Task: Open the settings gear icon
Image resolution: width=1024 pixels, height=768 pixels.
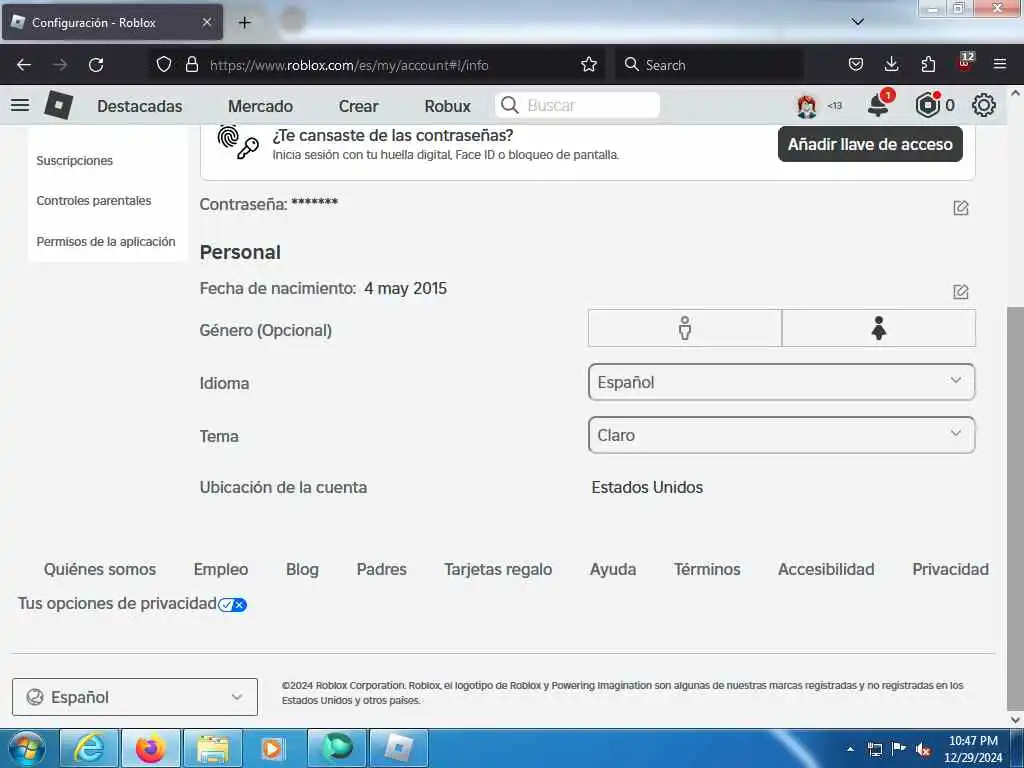Action: (984, 105)
